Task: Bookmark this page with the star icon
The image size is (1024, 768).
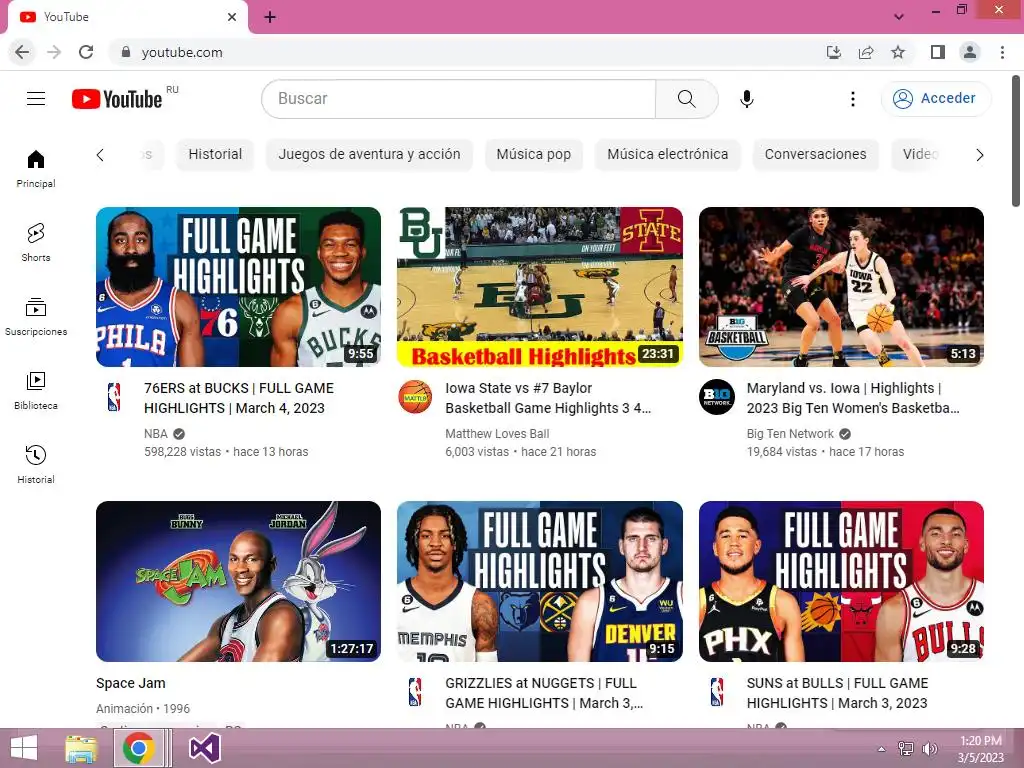Action: pyautogui.click(x=898, y=52)
